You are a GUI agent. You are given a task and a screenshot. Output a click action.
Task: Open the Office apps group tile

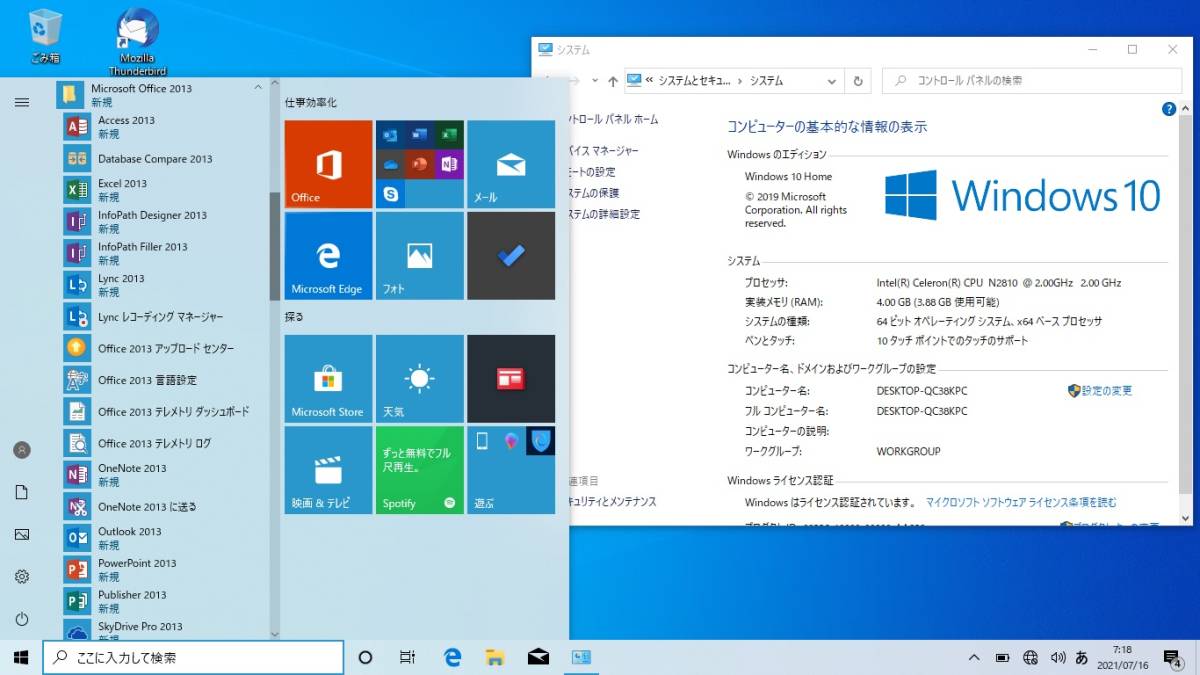point(420,164)
